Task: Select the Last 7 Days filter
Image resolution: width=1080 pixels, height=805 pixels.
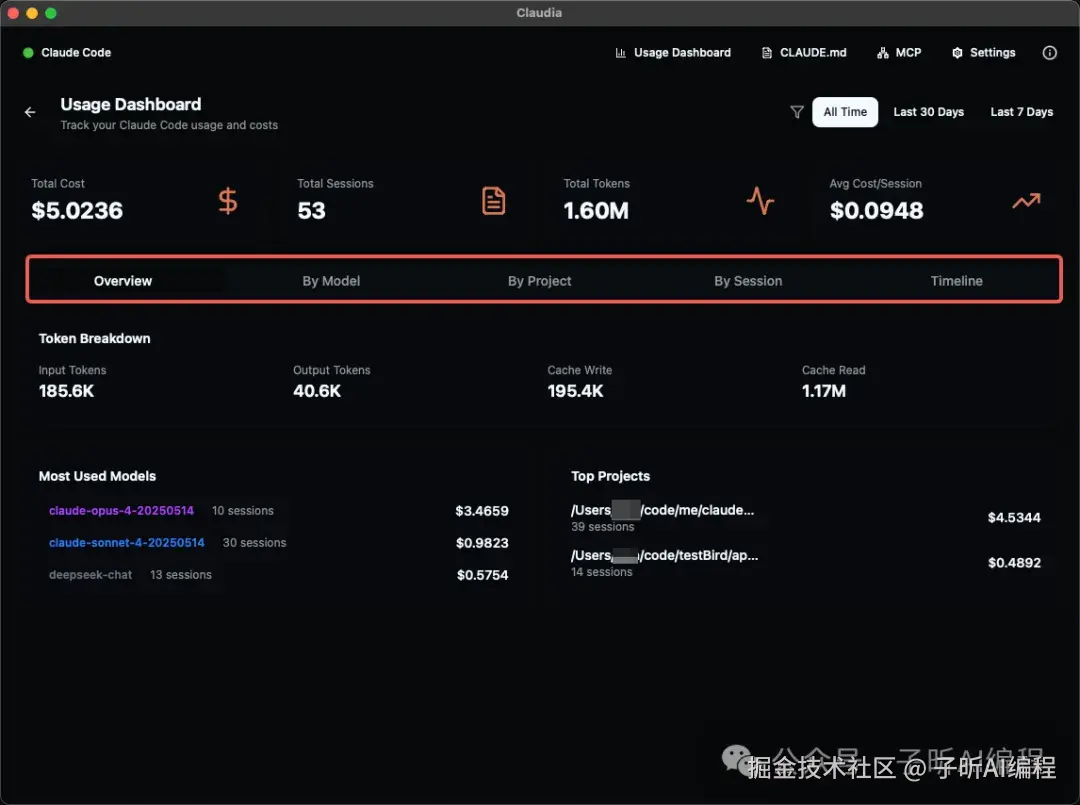Action: tap(1021, 112)
